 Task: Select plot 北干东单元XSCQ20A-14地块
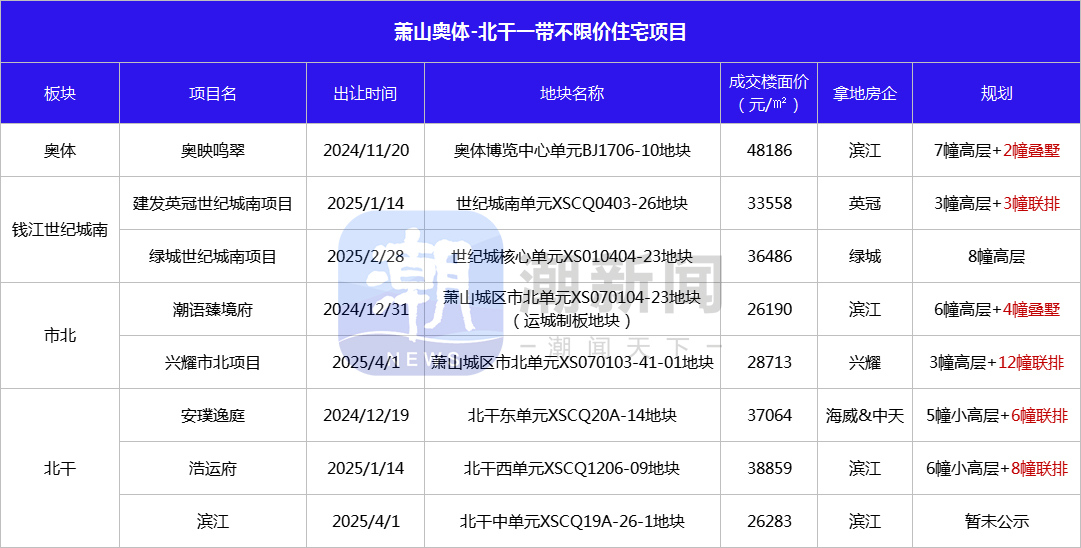(x=572, y=416)
